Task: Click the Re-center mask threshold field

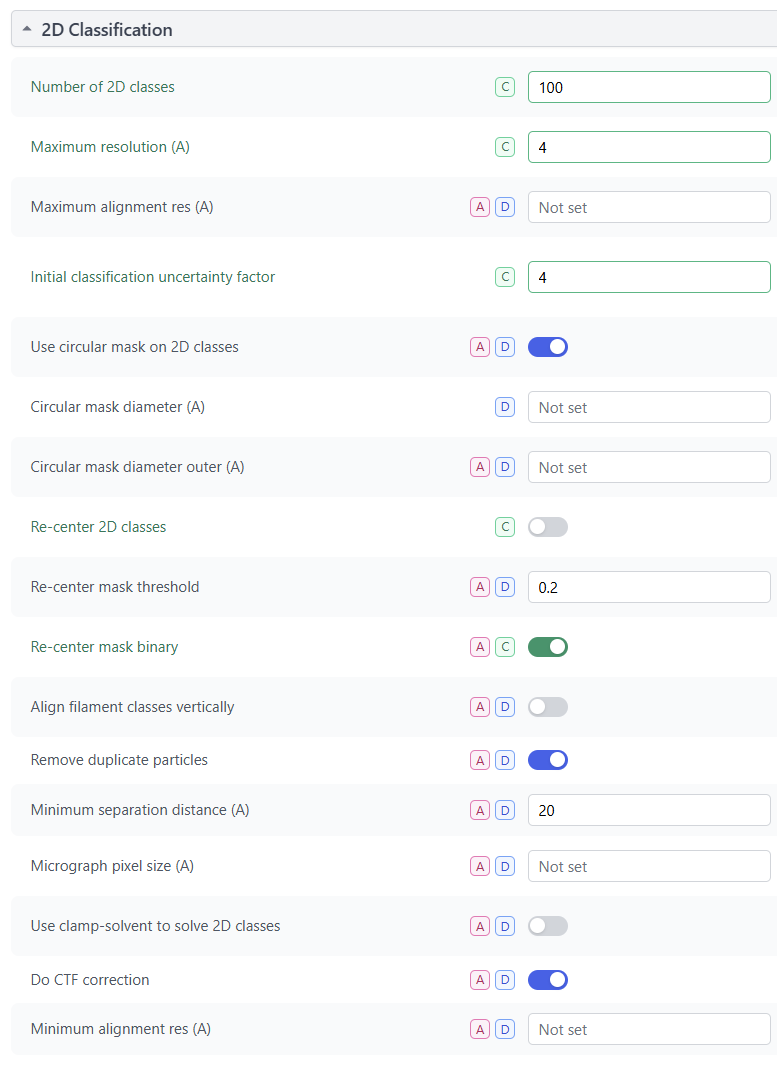Action: coord(649,587)
